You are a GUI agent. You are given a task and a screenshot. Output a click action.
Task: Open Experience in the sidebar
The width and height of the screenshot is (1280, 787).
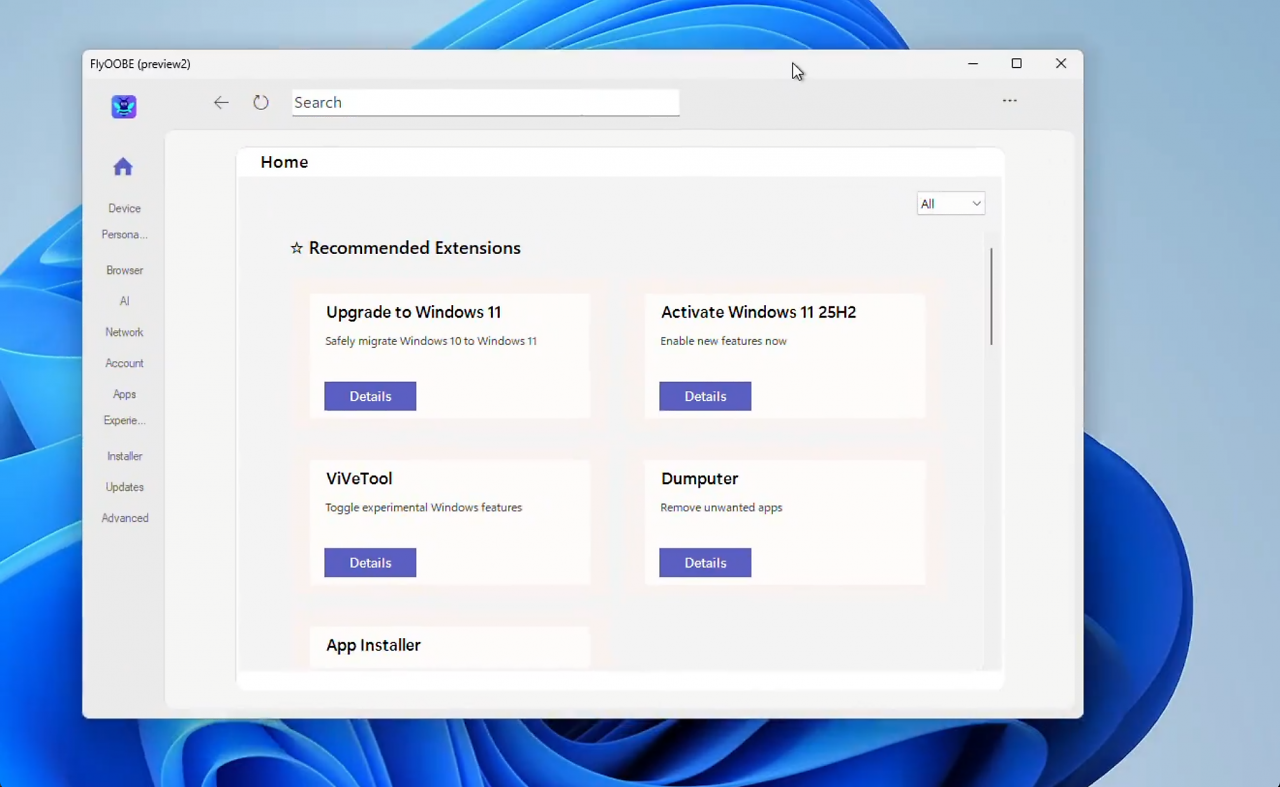(125, 420)
